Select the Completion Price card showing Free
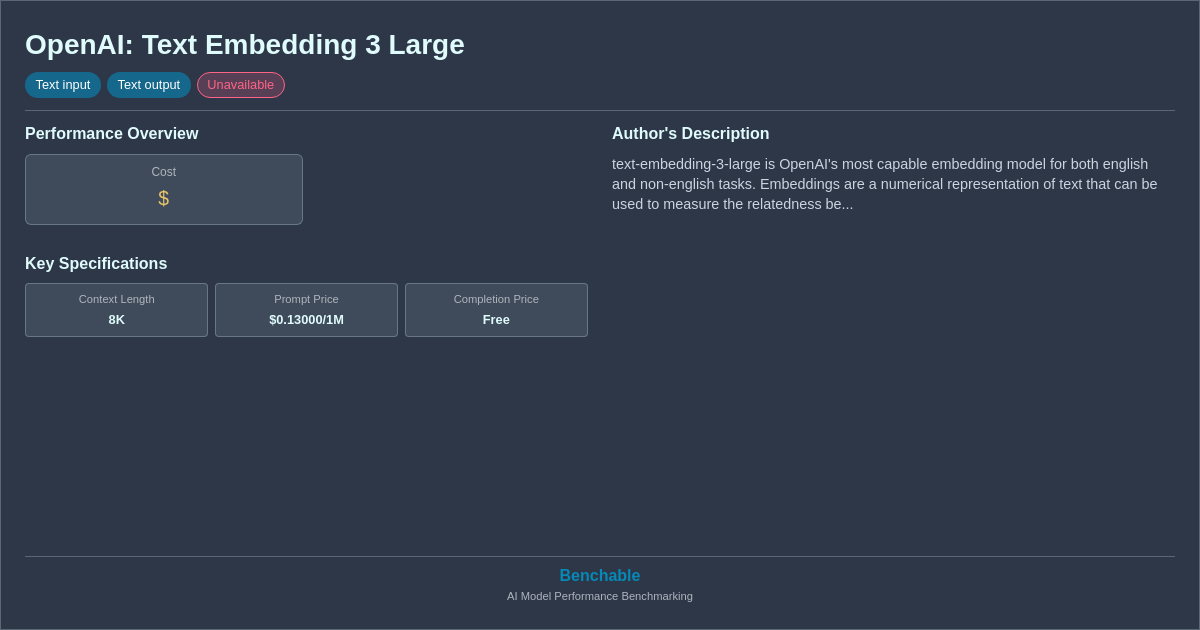 (x=496, y=310)
